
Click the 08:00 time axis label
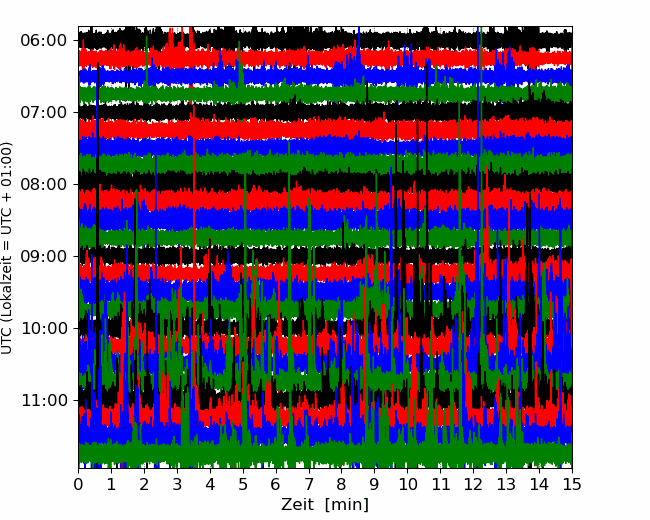pos(44,184)
